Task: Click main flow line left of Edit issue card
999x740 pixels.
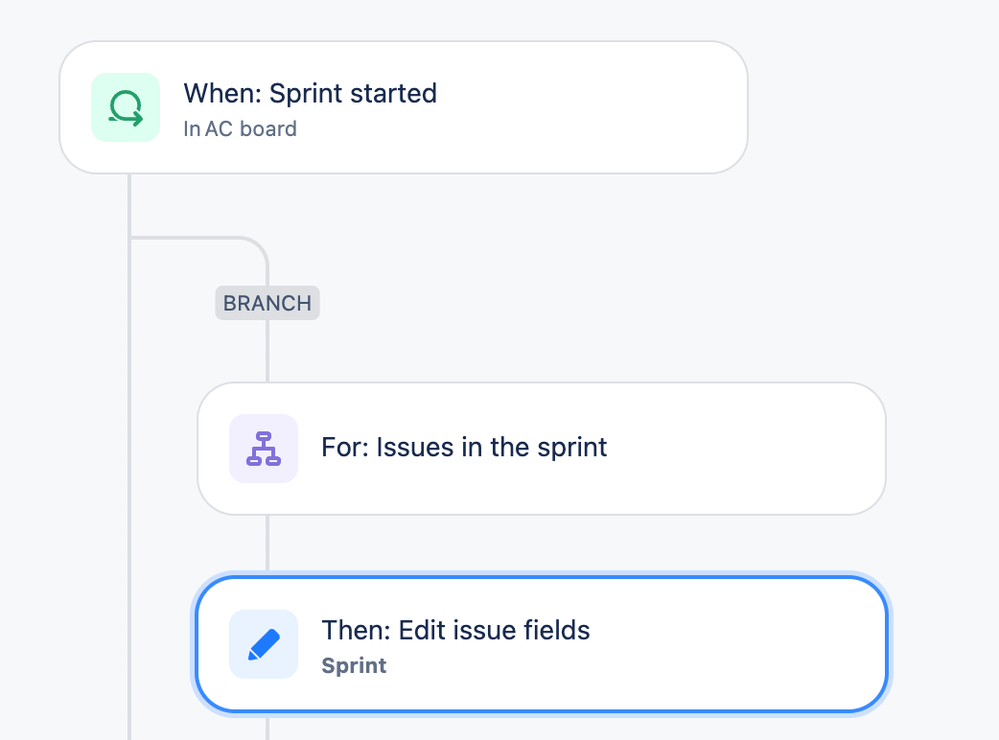Action: coord(129,644)
